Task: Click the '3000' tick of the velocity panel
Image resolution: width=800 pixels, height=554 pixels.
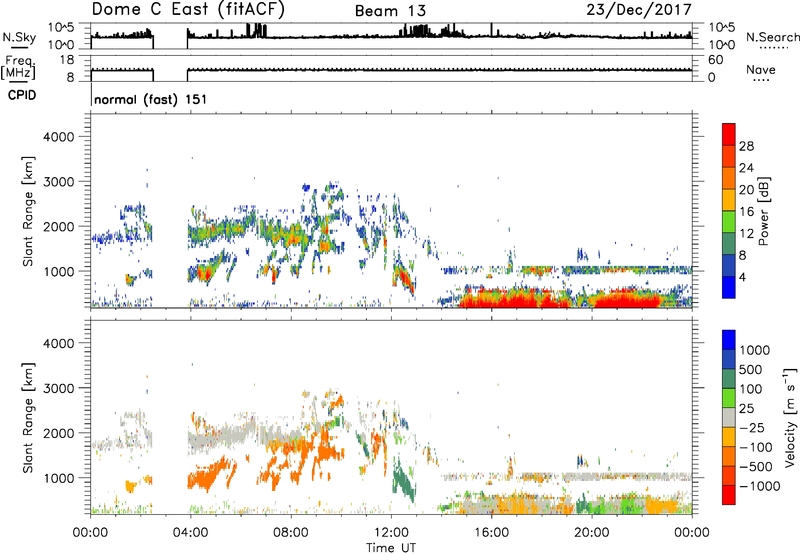Action: coord(58,388)
